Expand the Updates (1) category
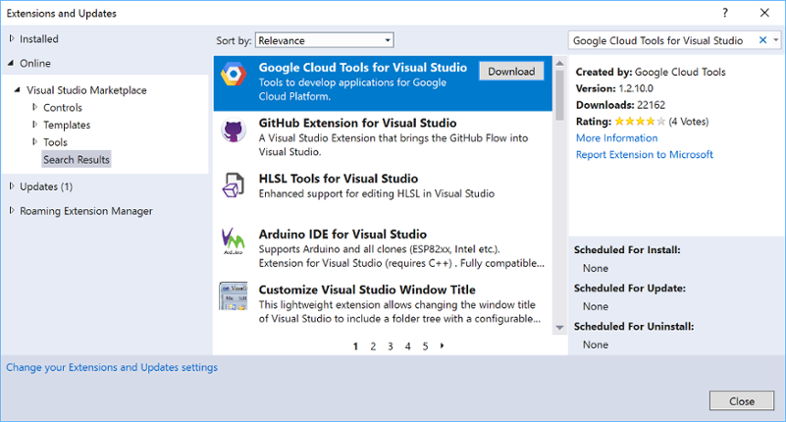The width and height of the screenshot is (786, 422). pos(12,186)
